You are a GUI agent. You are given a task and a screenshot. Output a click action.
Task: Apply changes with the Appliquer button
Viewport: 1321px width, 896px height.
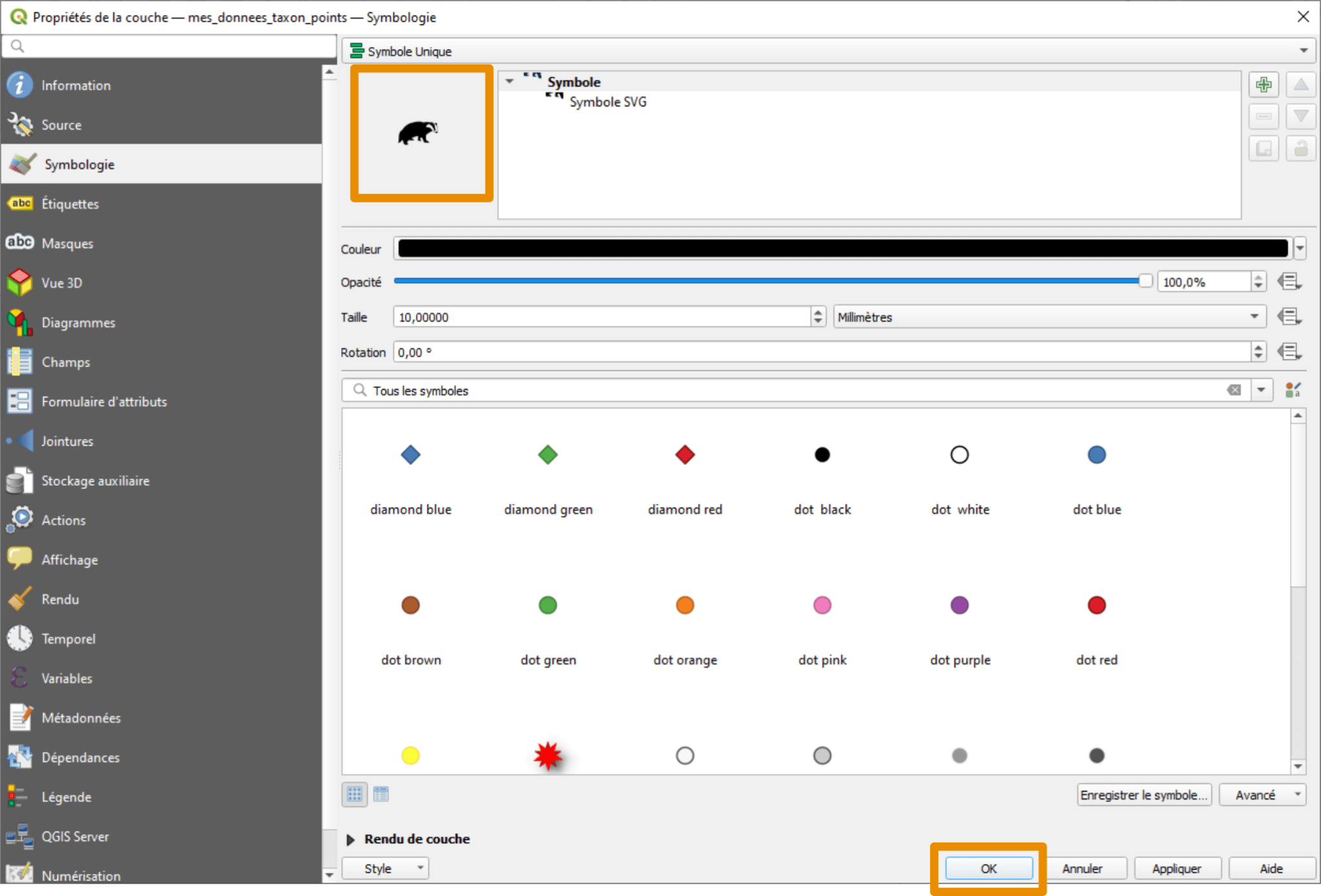click(1177, 868)
